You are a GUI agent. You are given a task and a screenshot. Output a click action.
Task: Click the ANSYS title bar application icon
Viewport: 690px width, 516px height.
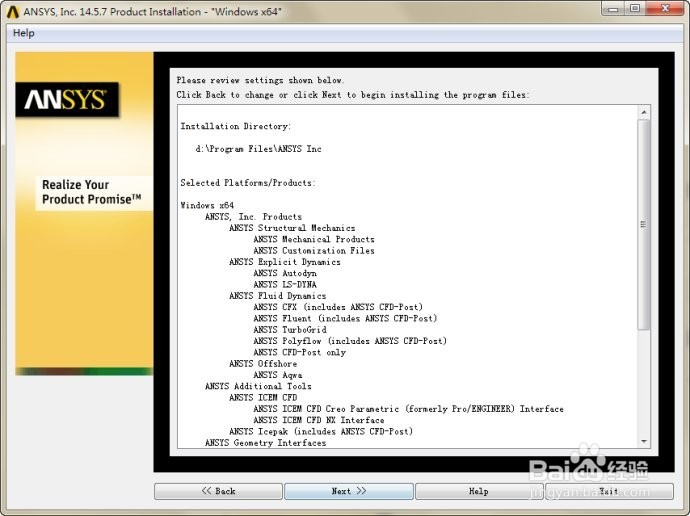(x=13, y=12)
